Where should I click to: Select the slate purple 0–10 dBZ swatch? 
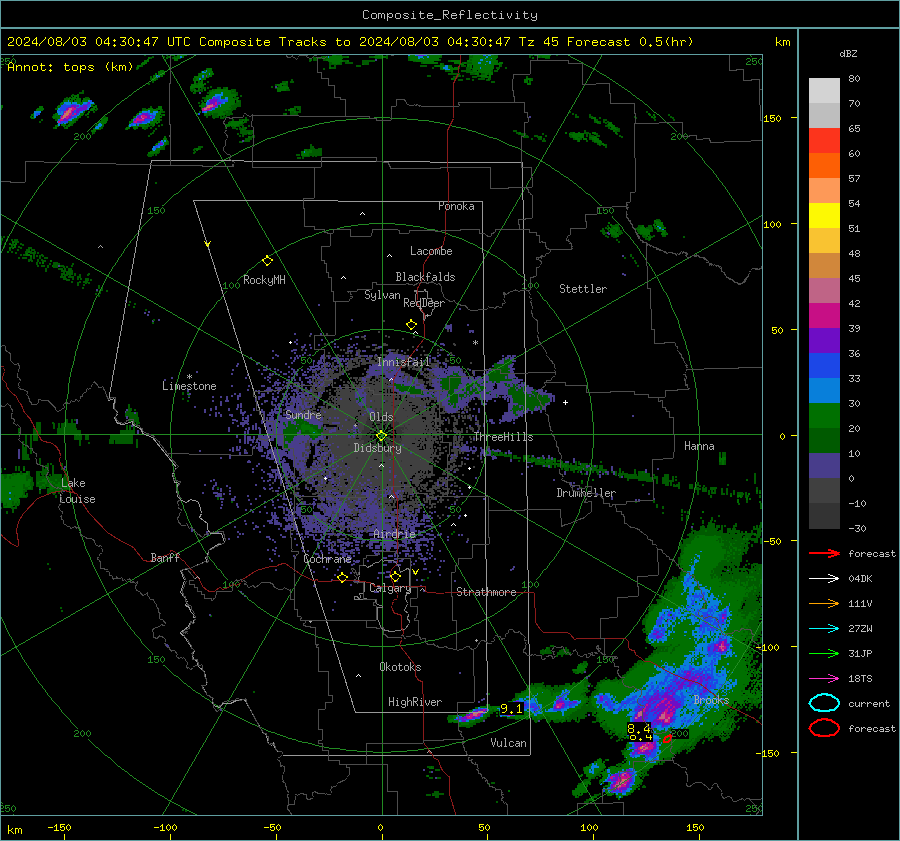[x=824, y=466]
